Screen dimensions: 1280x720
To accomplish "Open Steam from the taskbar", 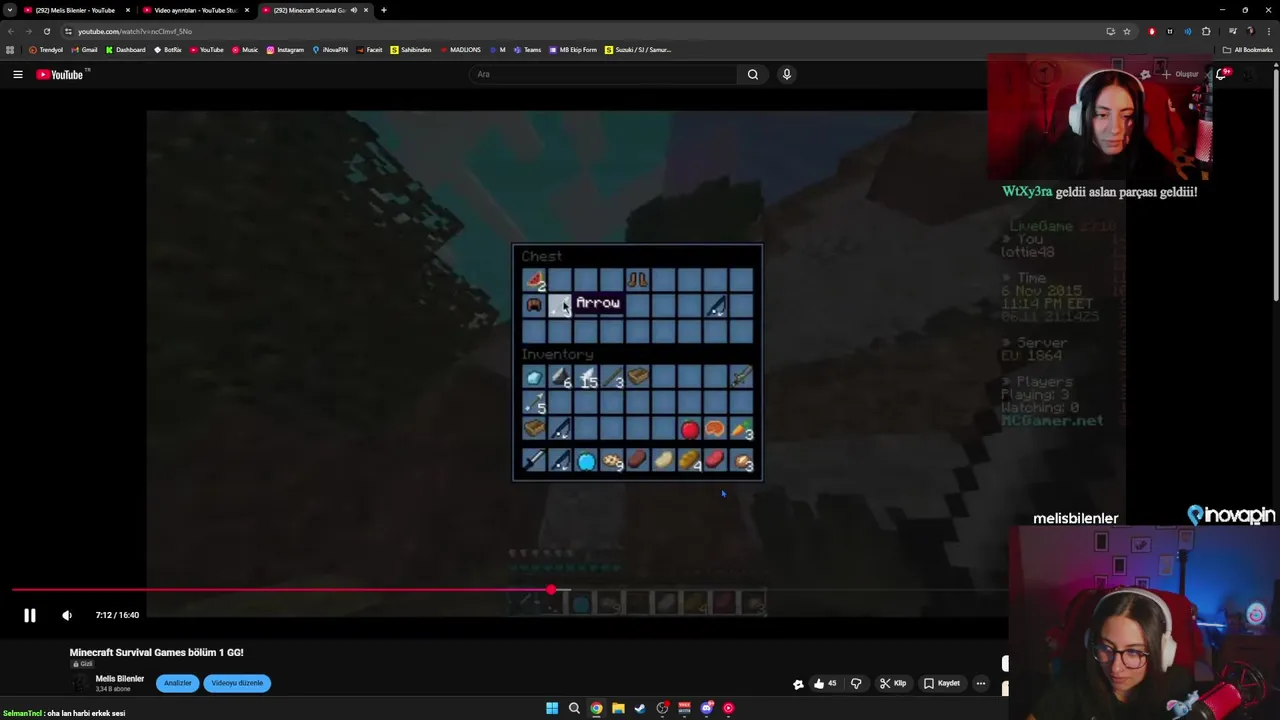I will 640,708.
